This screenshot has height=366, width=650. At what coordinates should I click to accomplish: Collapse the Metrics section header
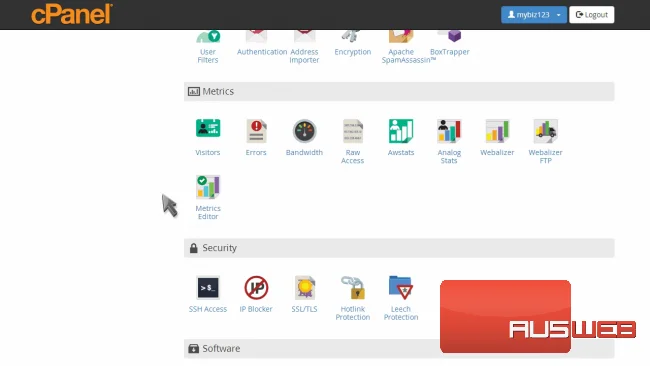(x=399, y=91)
